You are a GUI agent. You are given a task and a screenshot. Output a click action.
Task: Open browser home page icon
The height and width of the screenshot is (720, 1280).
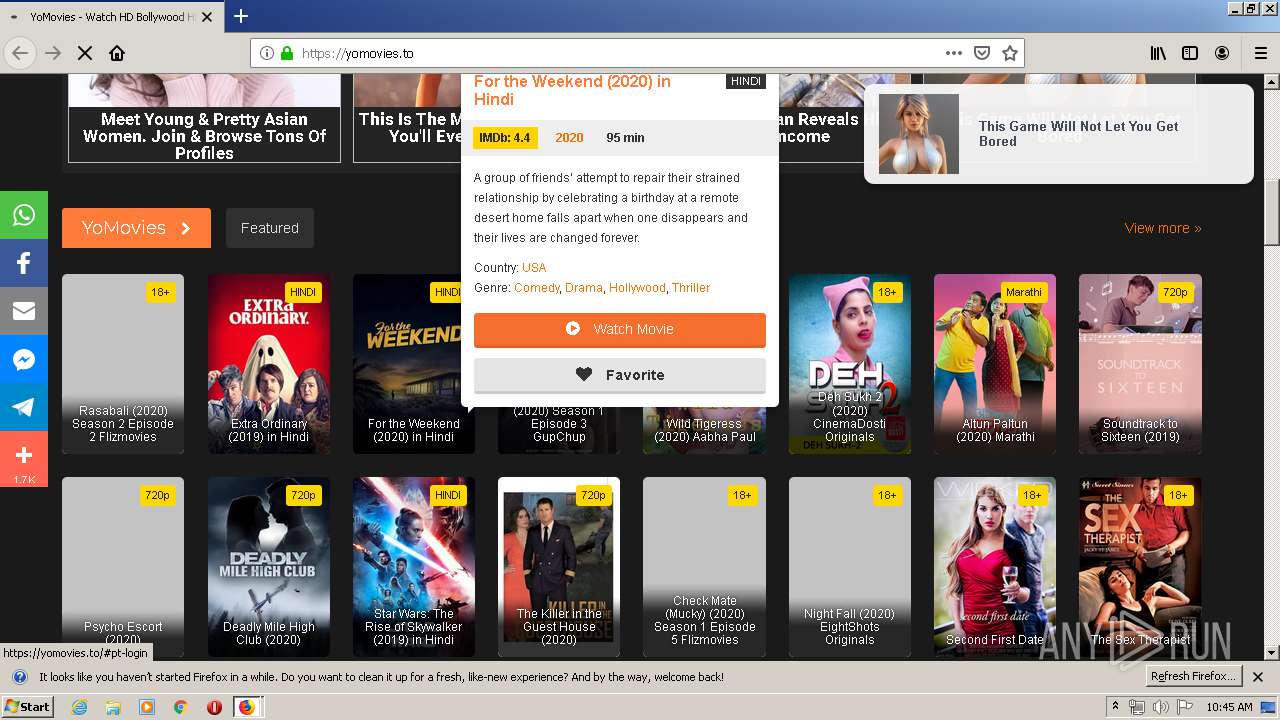point(117,53)
